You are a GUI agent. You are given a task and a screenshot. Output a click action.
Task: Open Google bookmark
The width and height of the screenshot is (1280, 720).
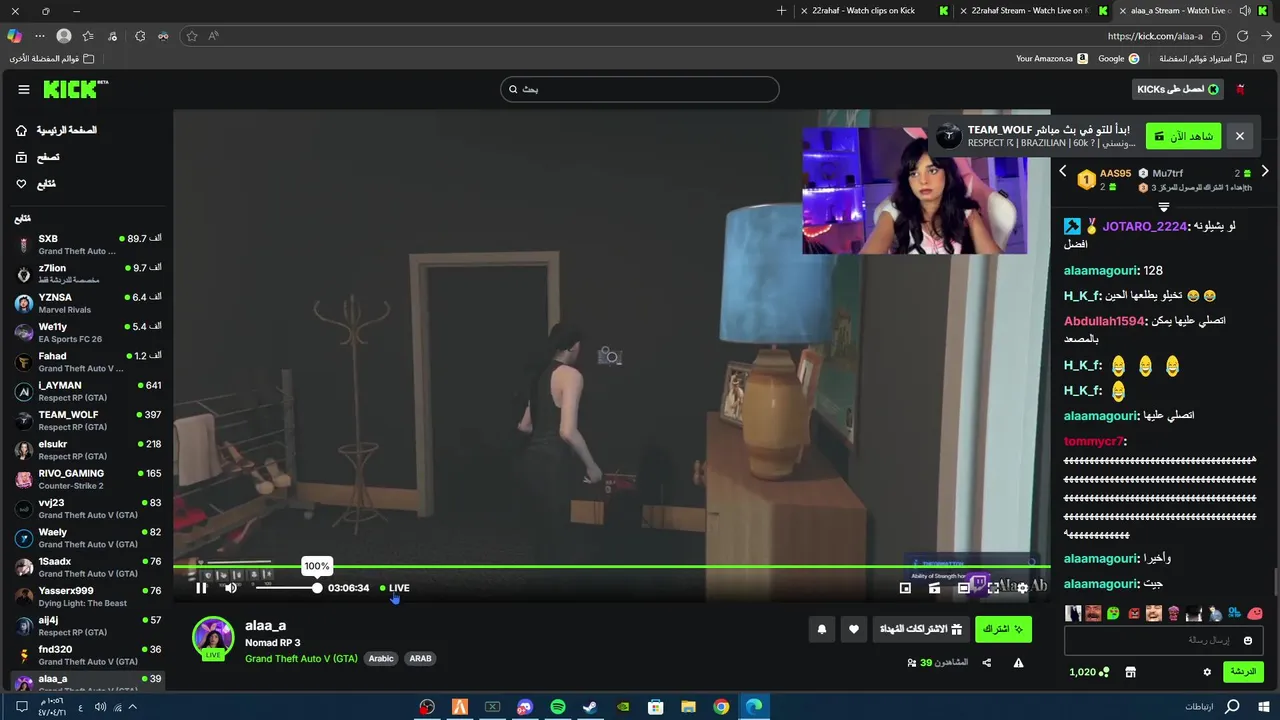(x=1118, y=59)
